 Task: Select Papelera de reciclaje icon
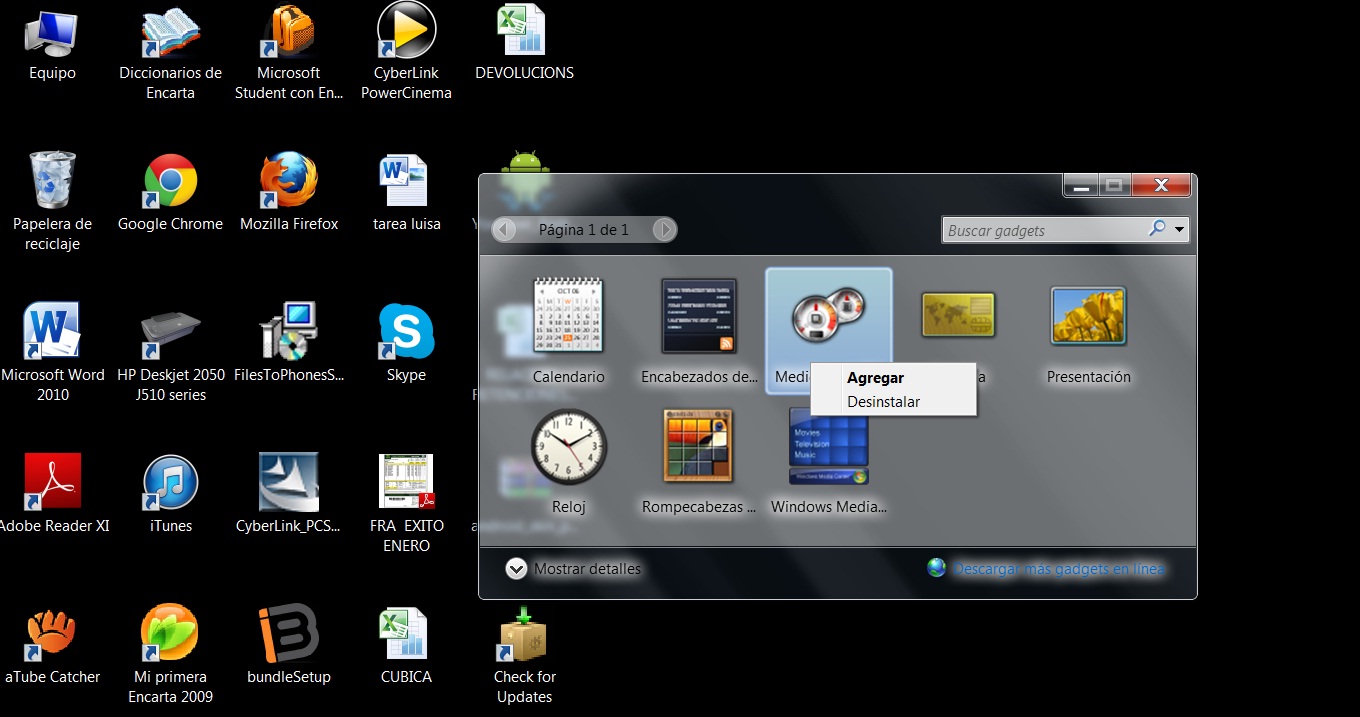tap(52, 201)
